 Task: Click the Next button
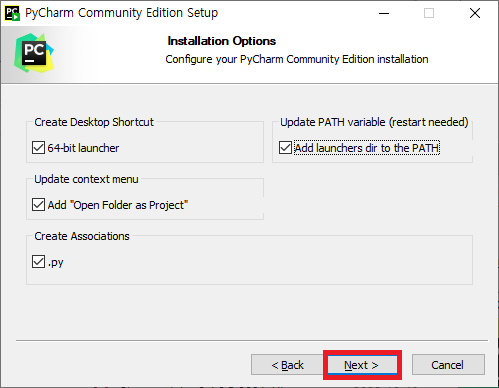tap(362, 365)
